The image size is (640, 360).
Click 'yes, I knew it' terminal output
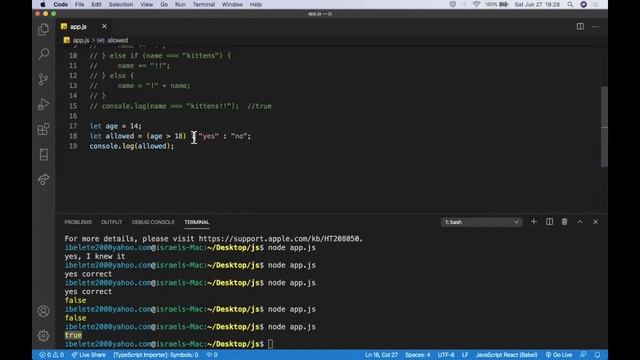click(95, 256)
